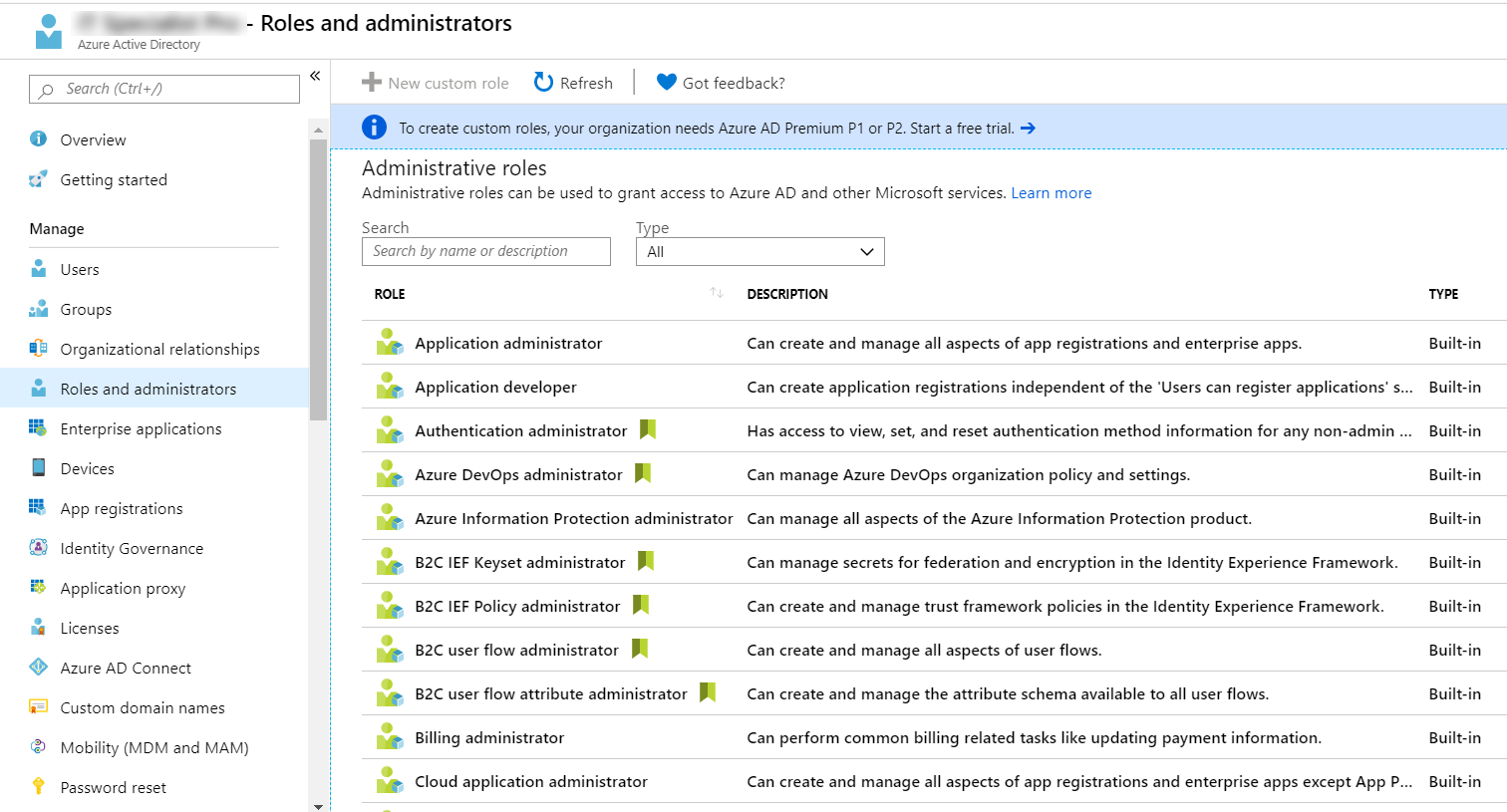Click the sidebar scroll down arrow
The image size is (1507, 812).
click(x=318, y=806)
